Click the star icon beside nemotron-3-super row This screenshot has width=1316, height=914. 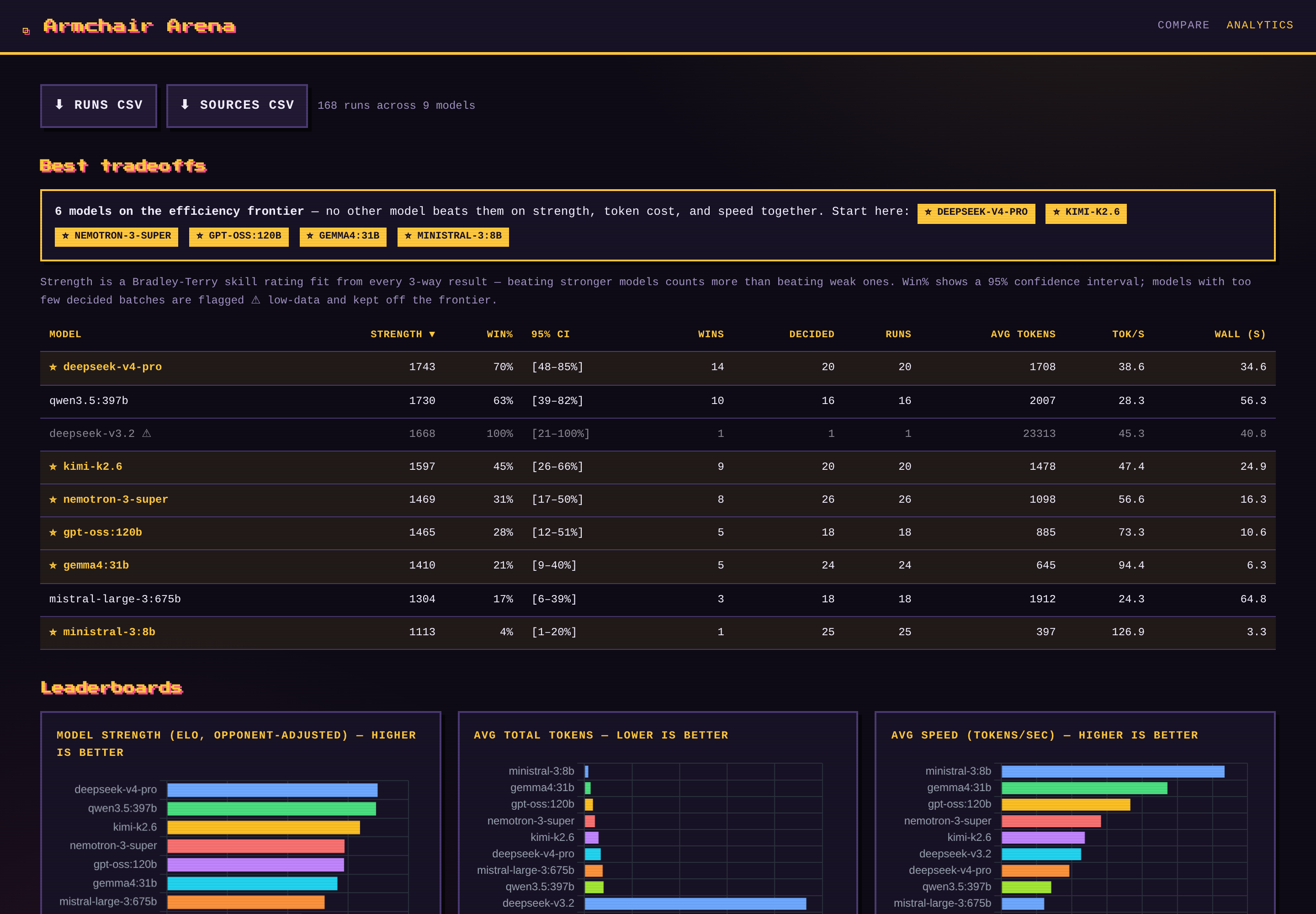[x=53, y=500]
